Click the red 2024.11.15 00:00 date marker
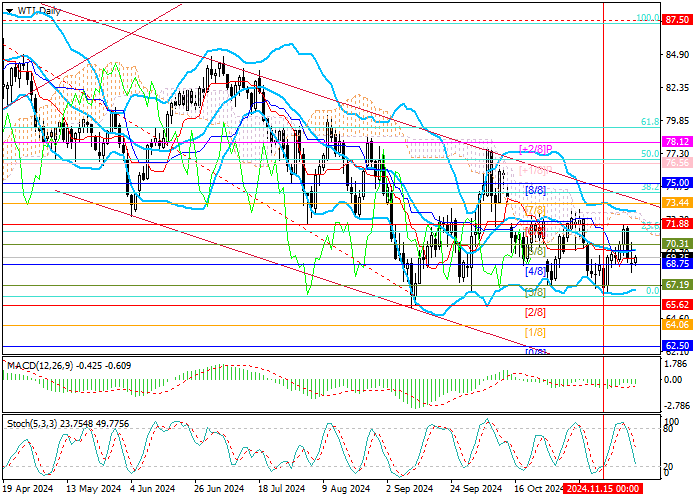Viewport: 700px width, 500px height. pyautogui.click(x=603, y=489)
